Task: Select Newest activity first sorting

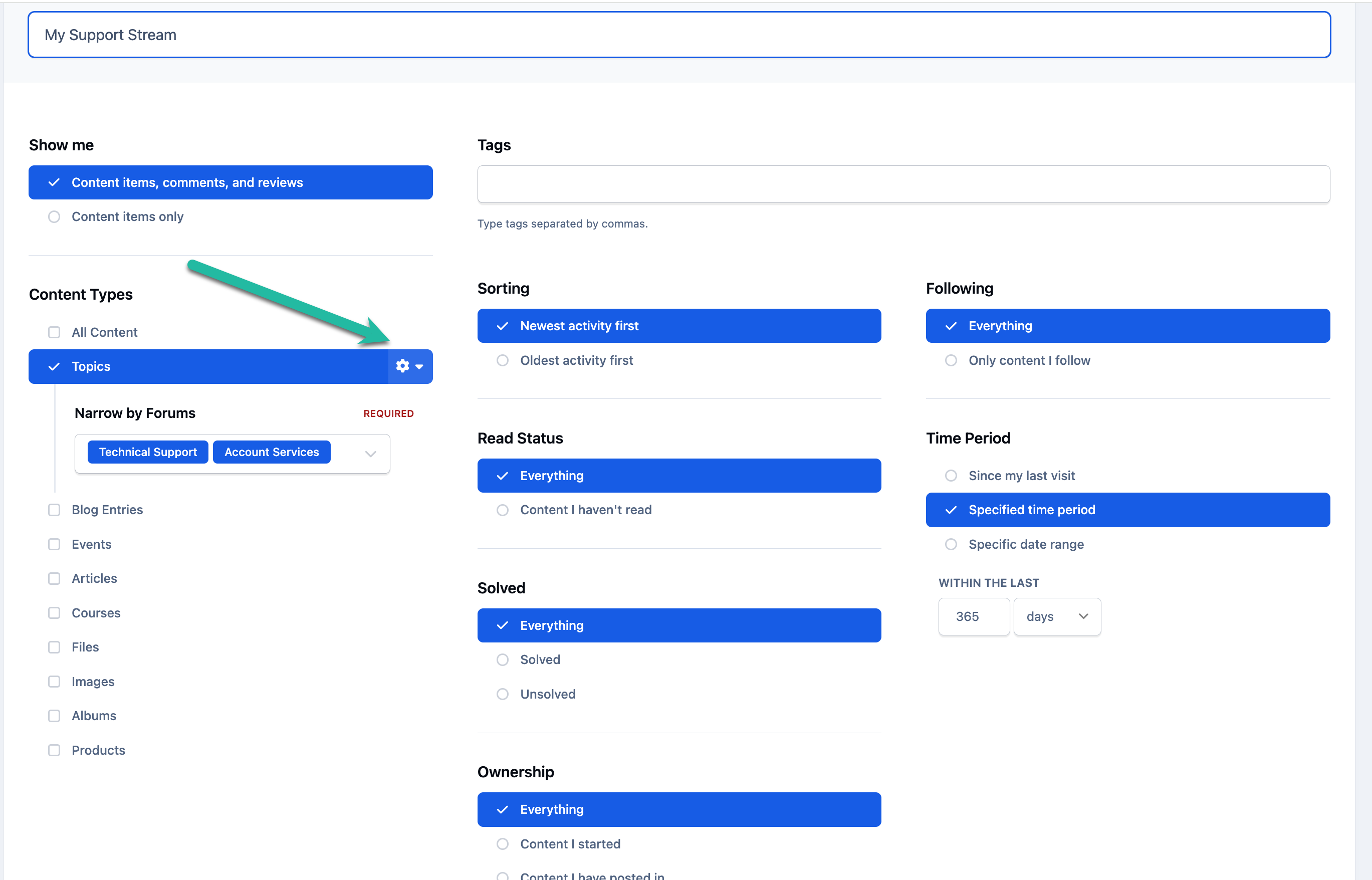Action: click(679, 326)
